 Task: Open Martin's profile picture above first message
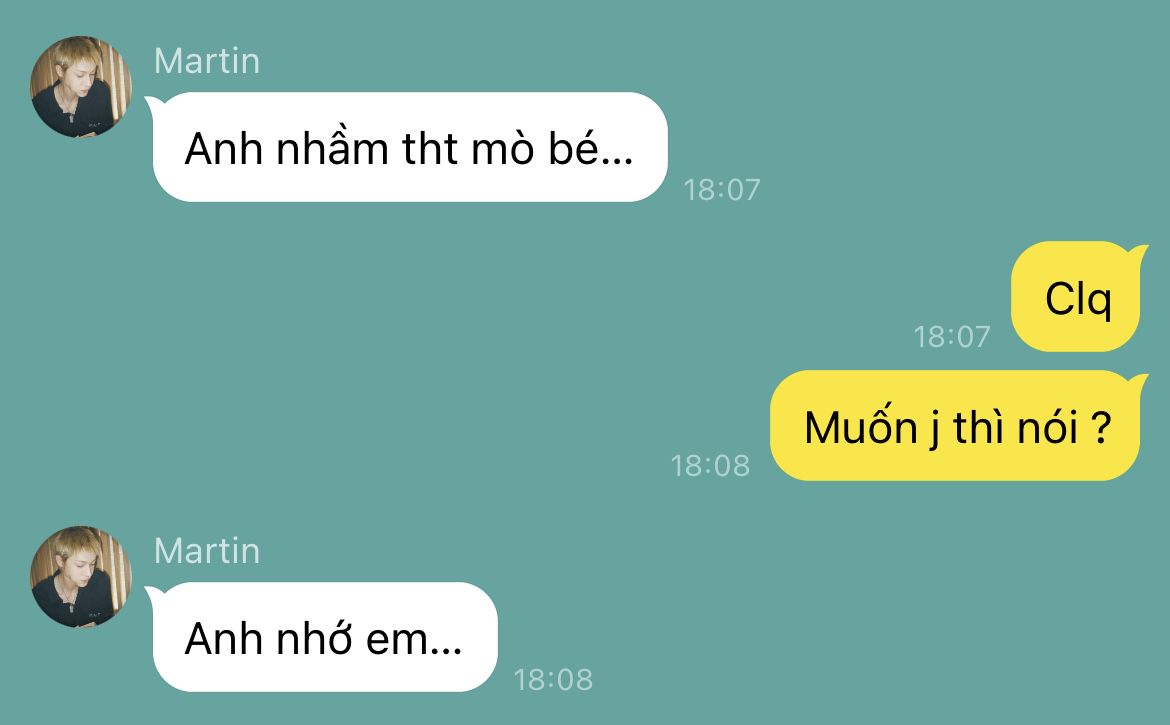tap(81, 87)
